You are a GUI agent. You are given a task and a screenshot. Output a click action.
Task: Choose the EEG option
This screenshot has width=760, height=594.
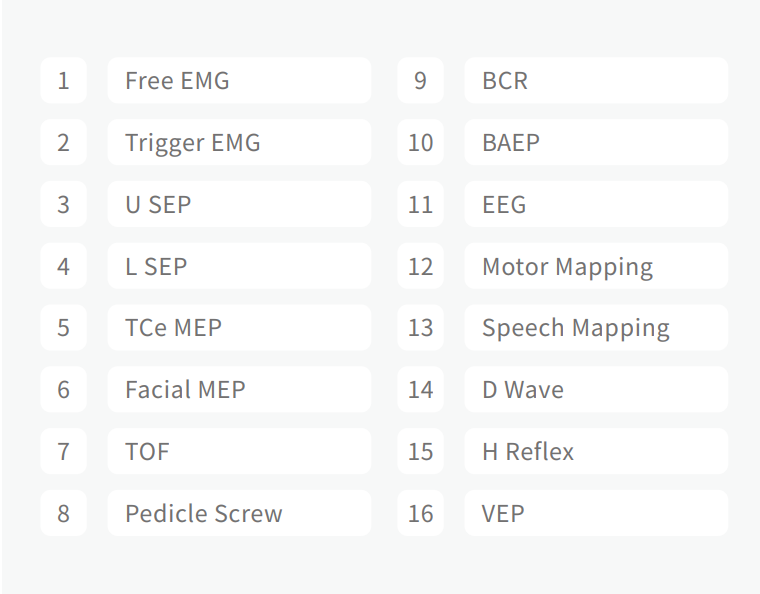595,204
